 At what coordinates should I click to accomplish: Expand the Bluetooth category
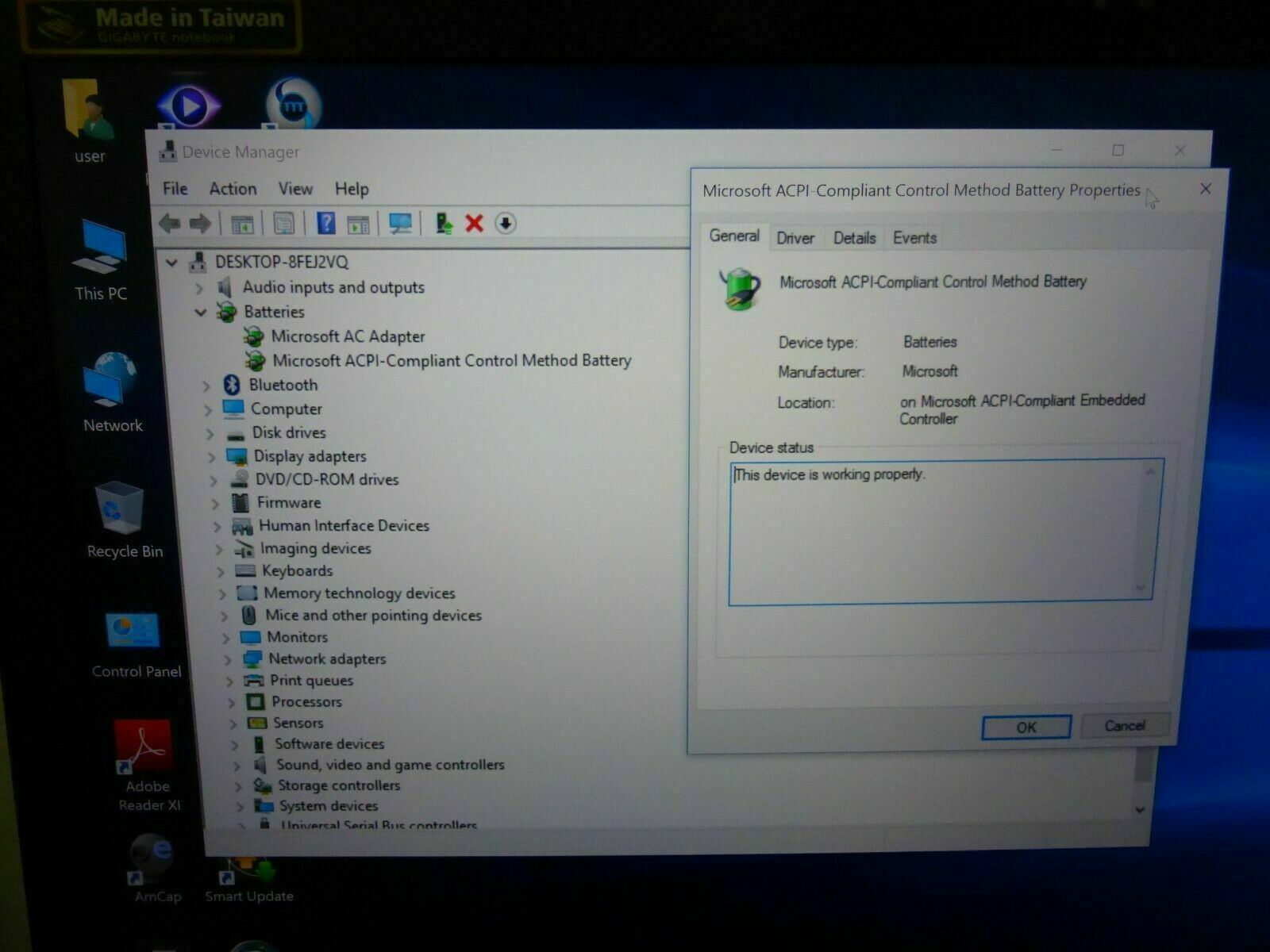click(x=206, y=386)
